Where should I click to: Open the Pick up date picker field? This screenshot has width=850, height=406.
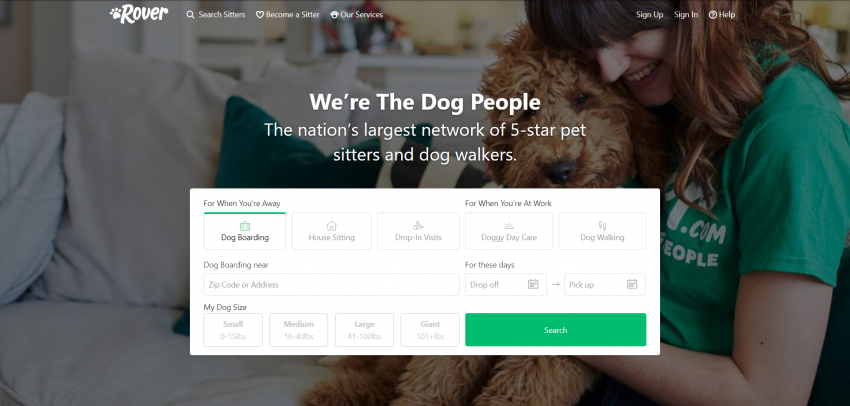coord(605,285)
